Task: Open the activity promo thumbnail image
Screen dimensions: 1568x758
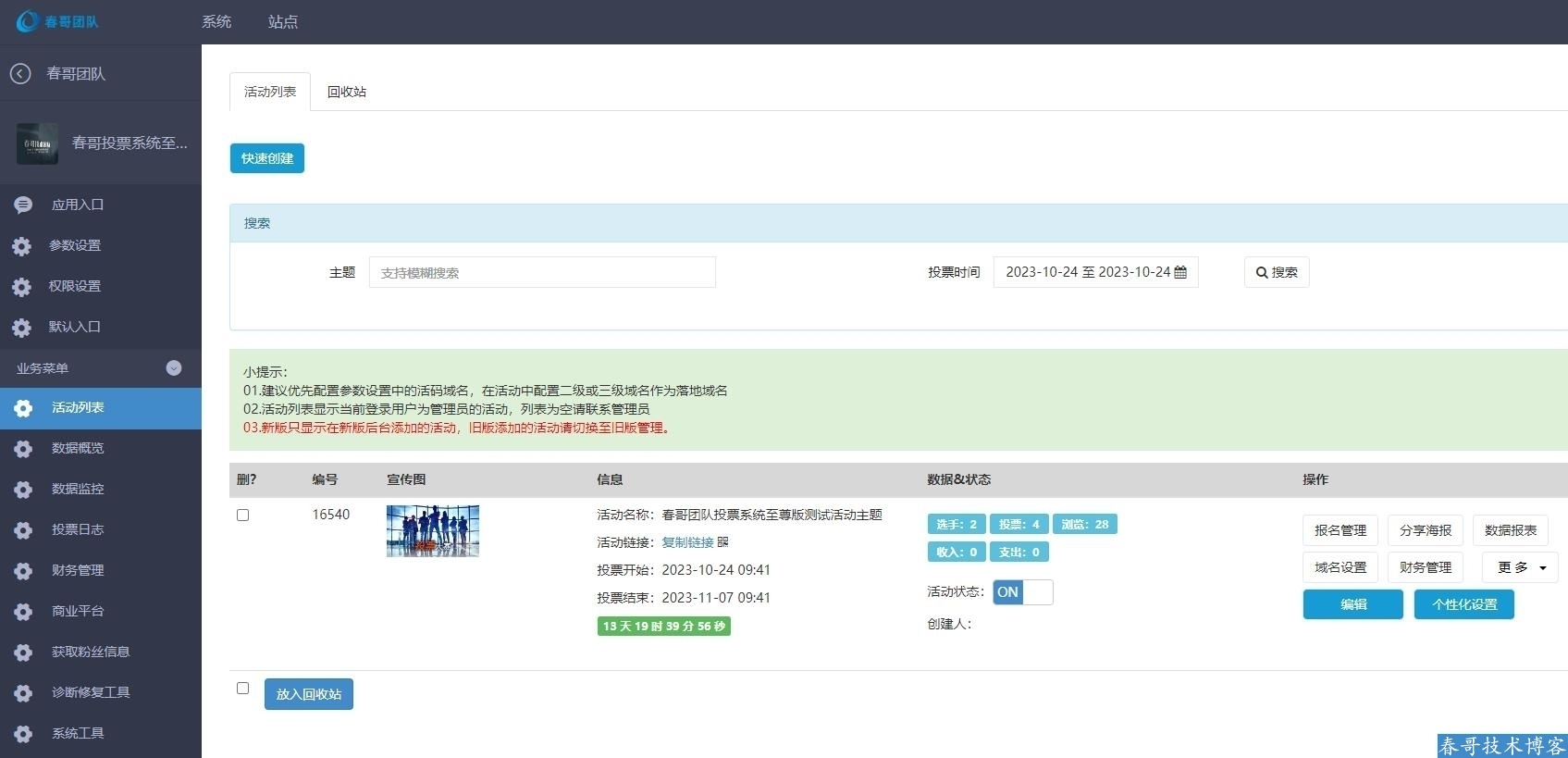Action: [433, 530]
